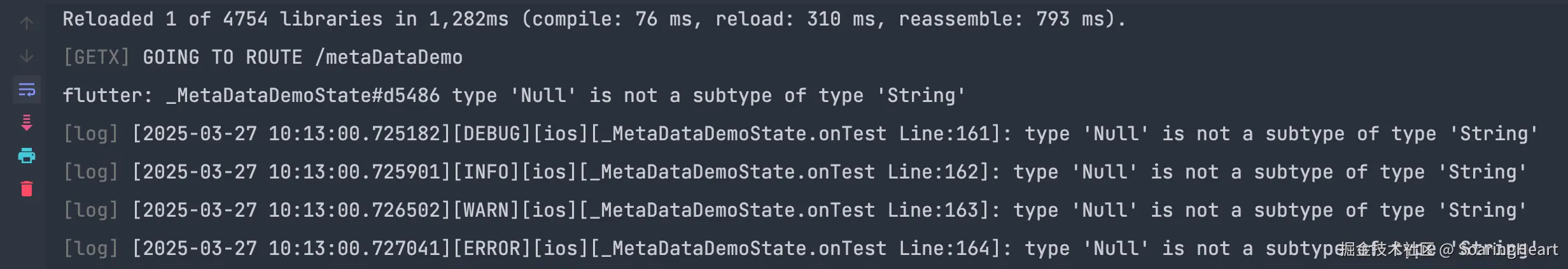Click the /metaDataDemo route text

[x=389, y=57]
